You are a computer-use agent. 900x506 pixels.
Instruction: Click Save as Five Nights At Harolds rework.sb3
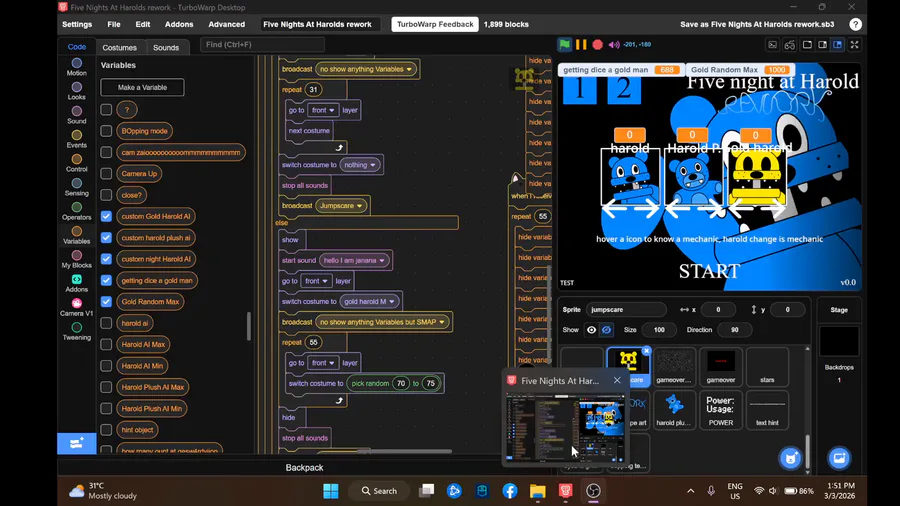757,24
